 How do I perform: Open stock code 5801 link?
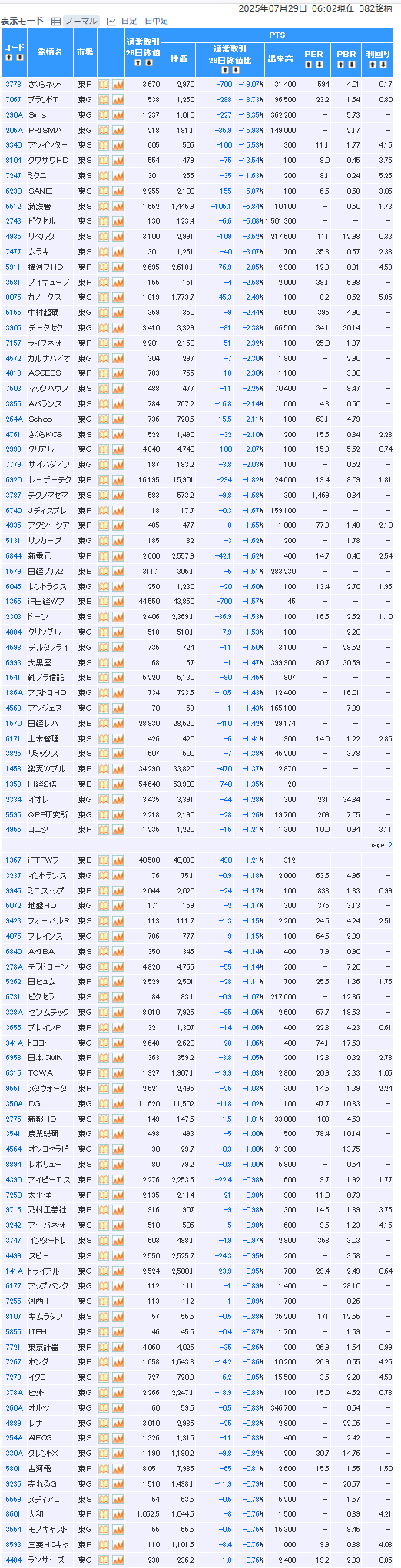pos(13,1468)
